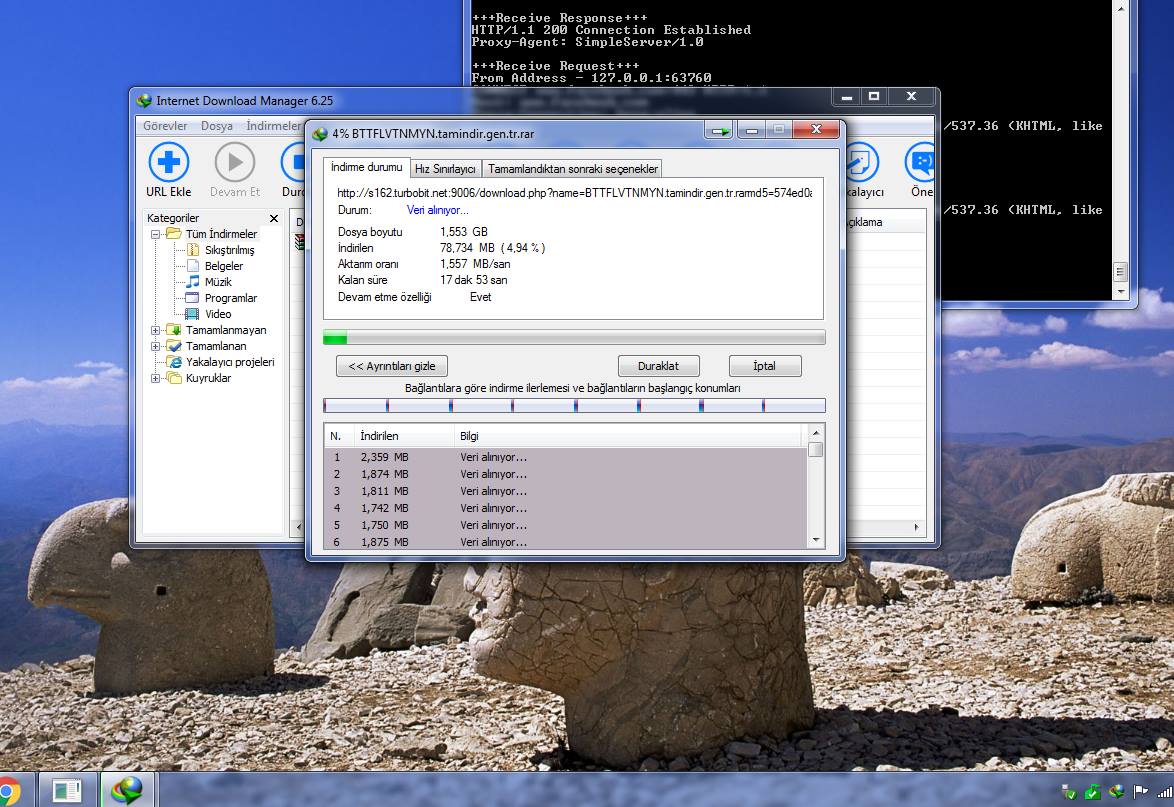Image resolution: width=1174 pixels, height=807 pixels.
Task: Expand the Kuyruklar tree node
Action: pos(156,379)
